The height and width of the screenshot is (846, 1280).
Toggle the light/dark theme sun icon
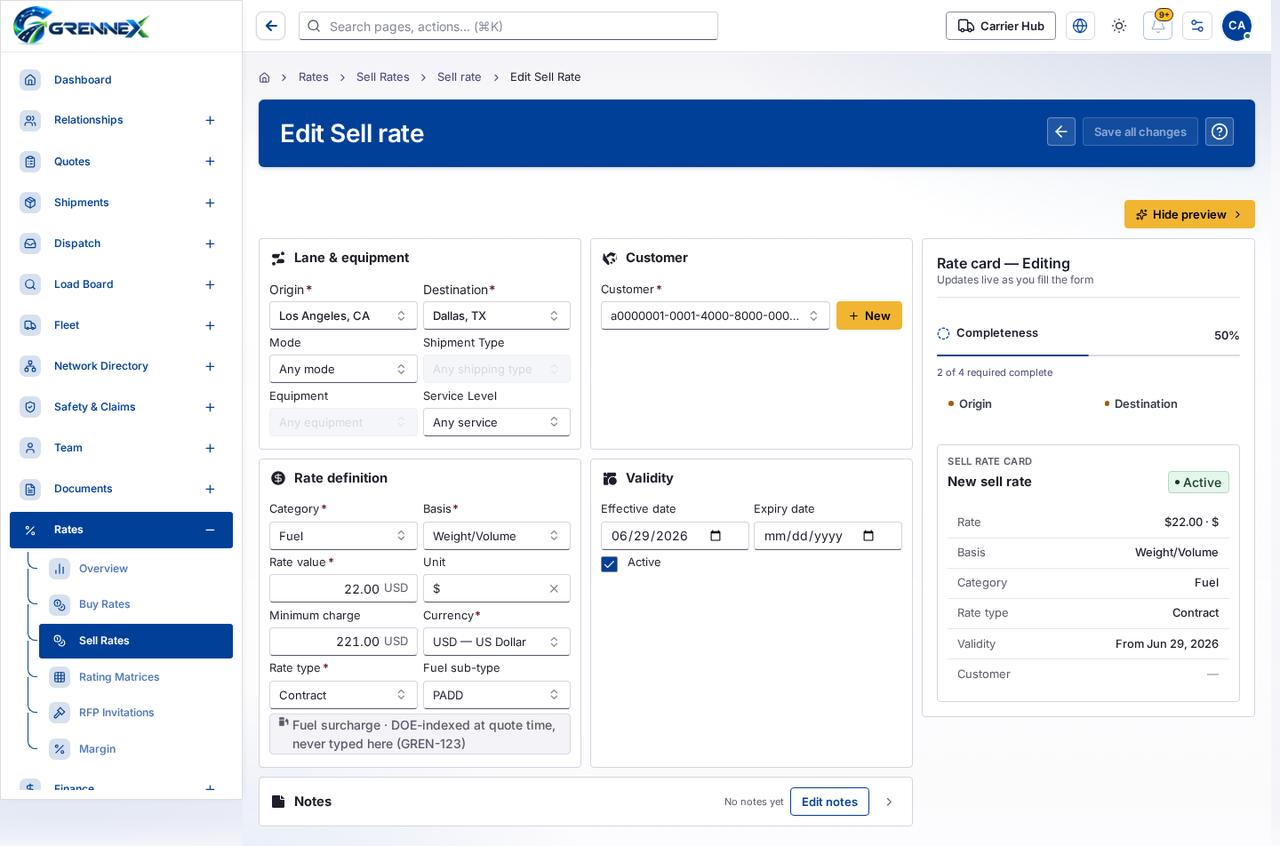[1119, 26]
